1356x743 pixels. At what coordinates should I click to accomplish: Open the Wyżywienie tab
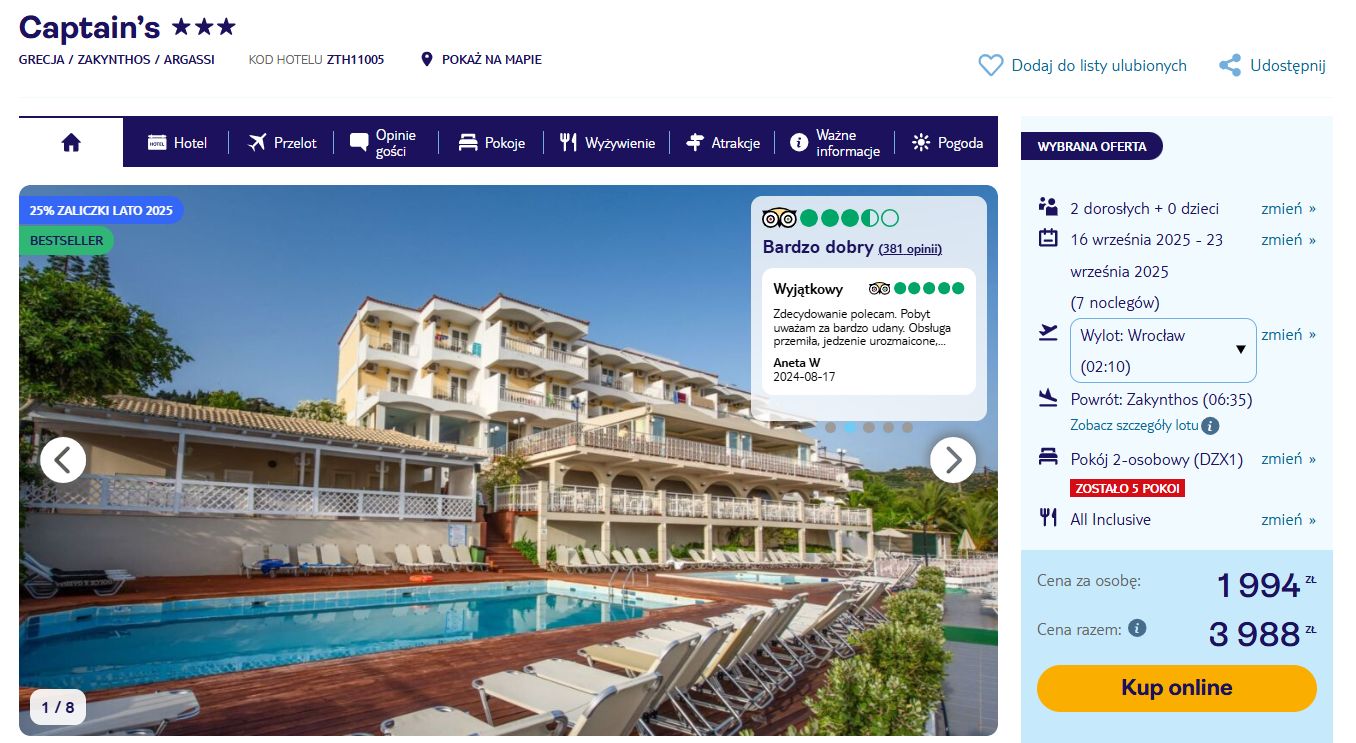(607, 143)
